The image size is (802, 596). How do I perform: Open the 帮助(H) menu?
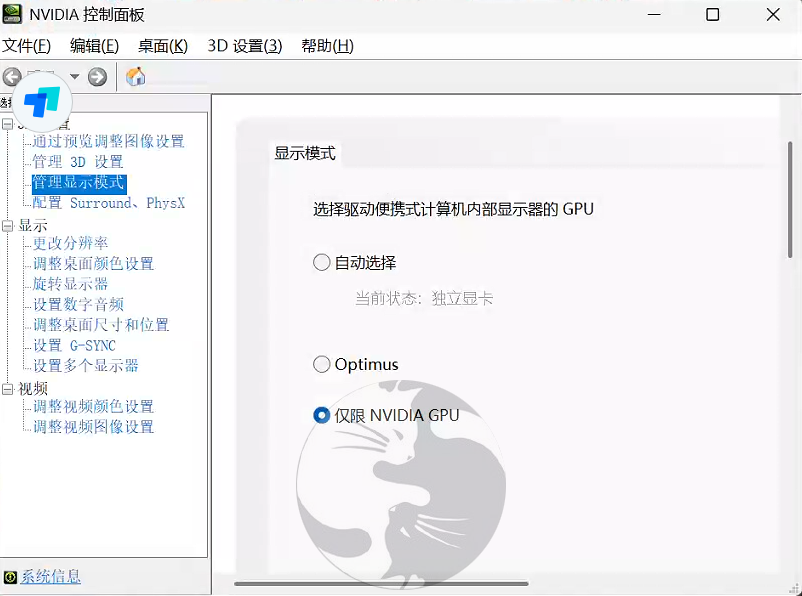(327, 46)
